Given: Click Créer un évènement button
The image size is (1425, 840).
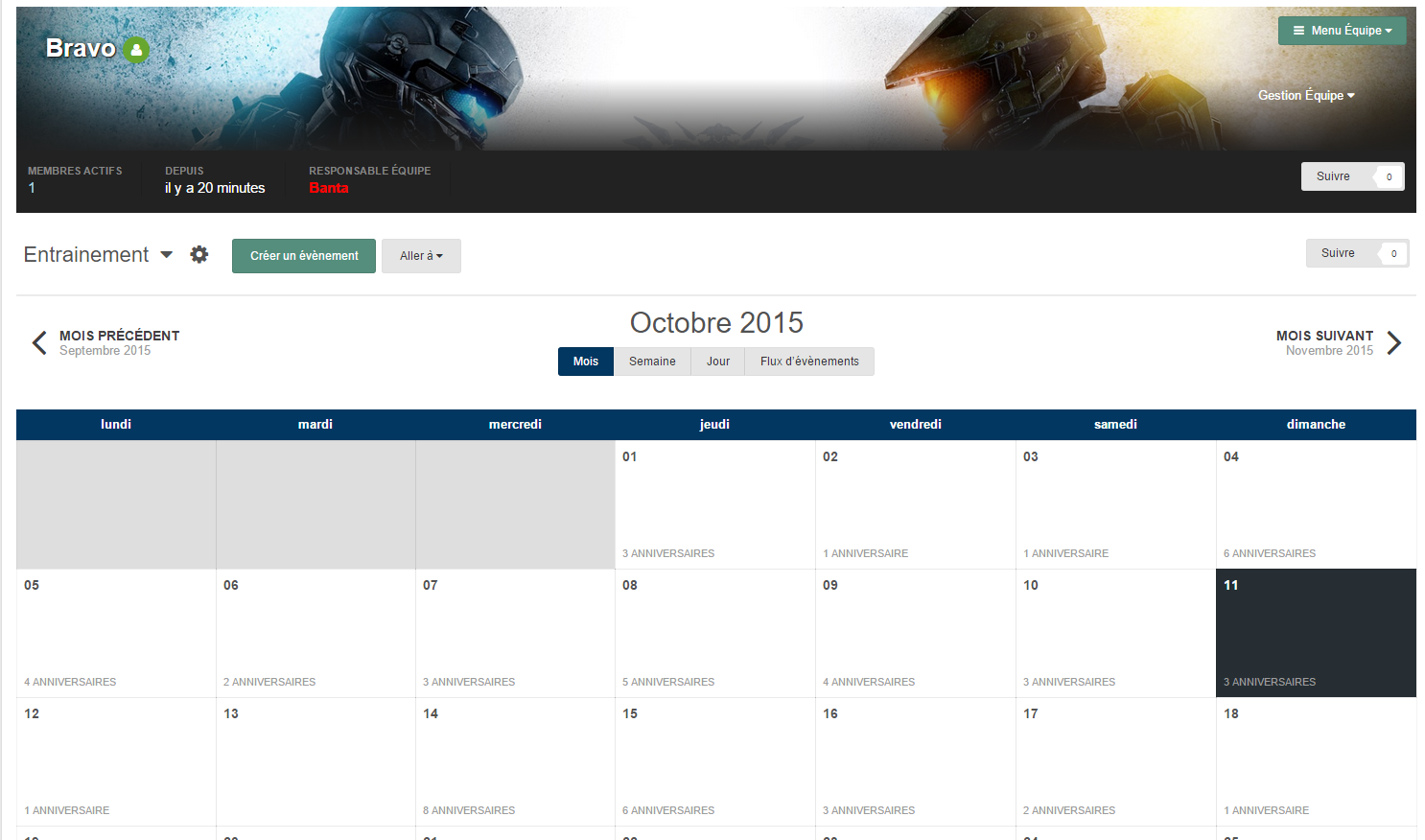Looking at the screenshot, I should (304, 256).
